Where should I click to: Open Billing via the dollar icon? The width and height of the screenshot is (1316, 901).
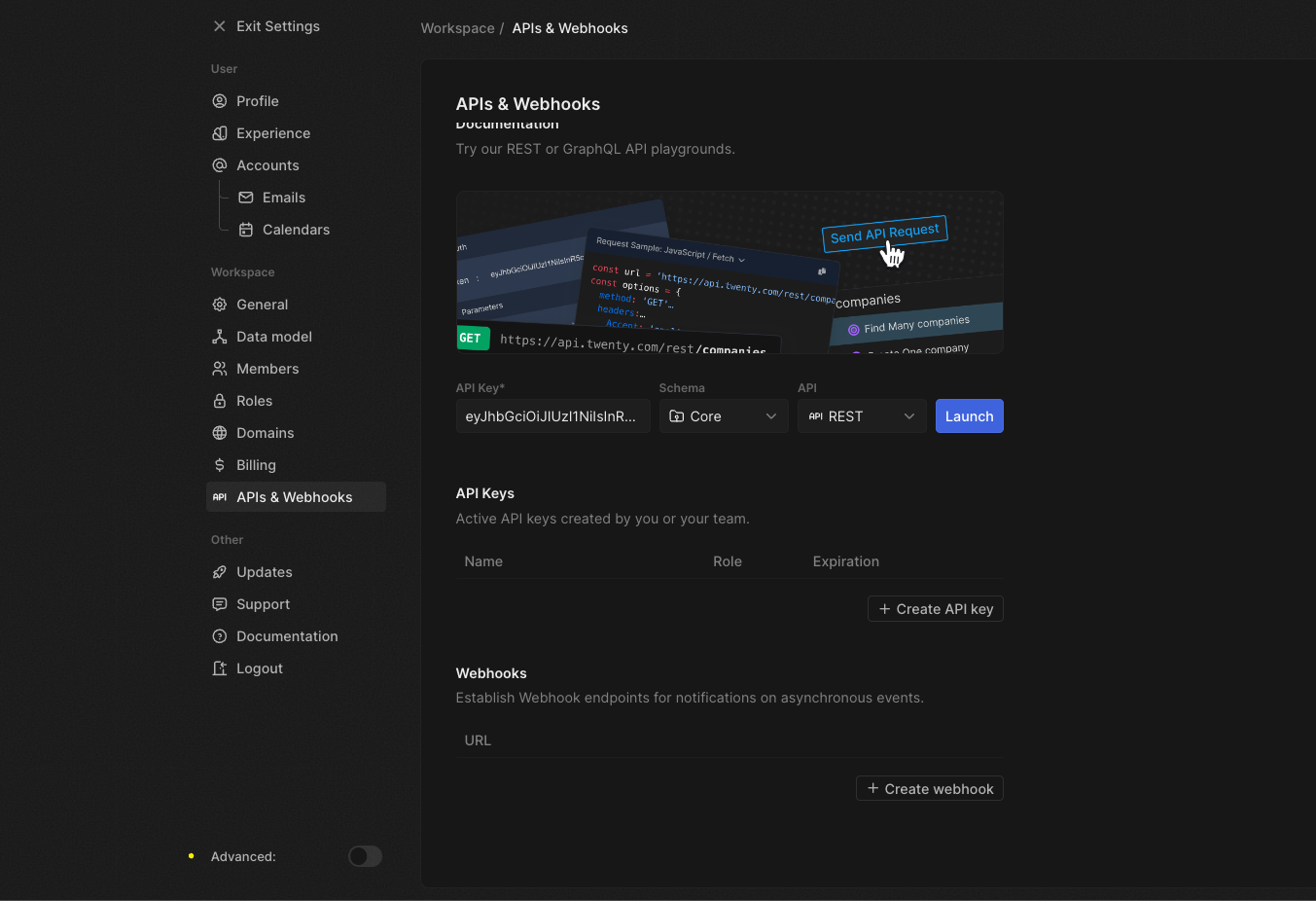point(219,464)
